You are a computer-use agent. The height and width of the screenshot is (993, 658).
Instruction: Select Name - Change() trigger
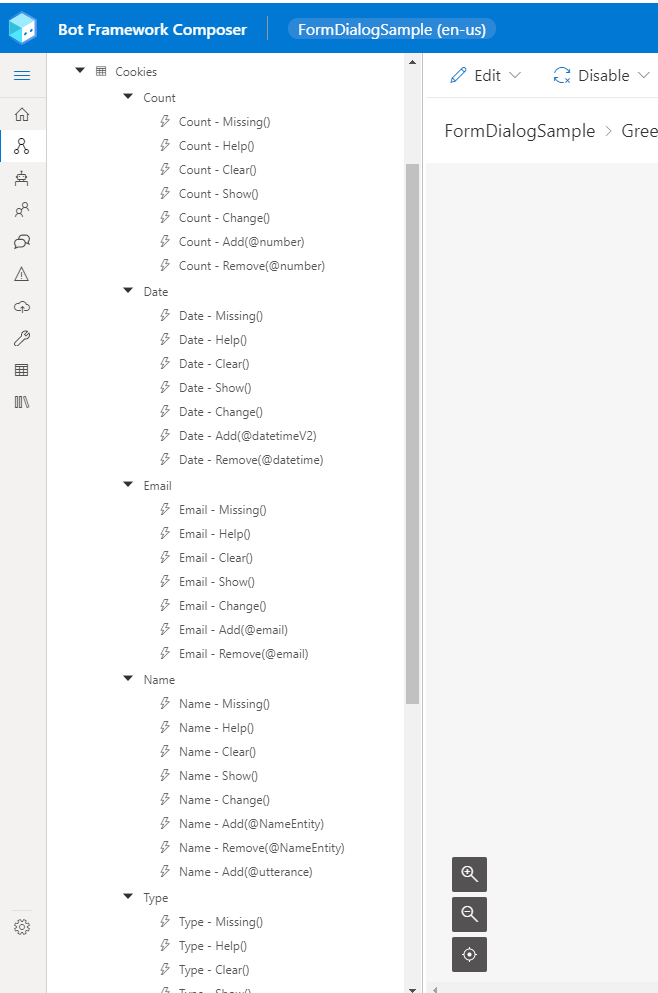pos(224,800)
